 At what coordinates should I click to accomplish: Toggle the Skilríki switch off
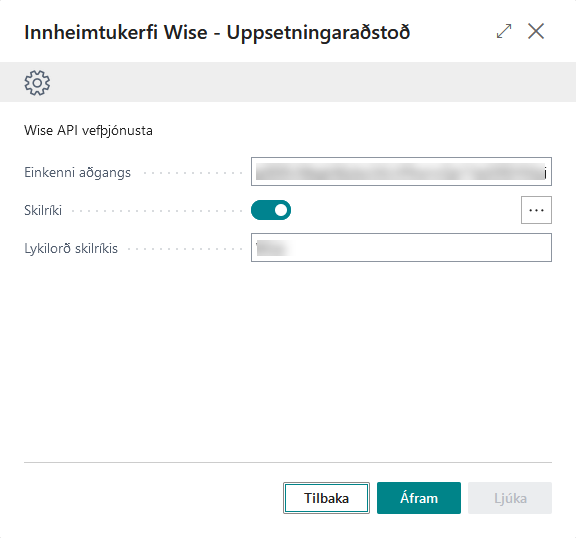point(271,210)
